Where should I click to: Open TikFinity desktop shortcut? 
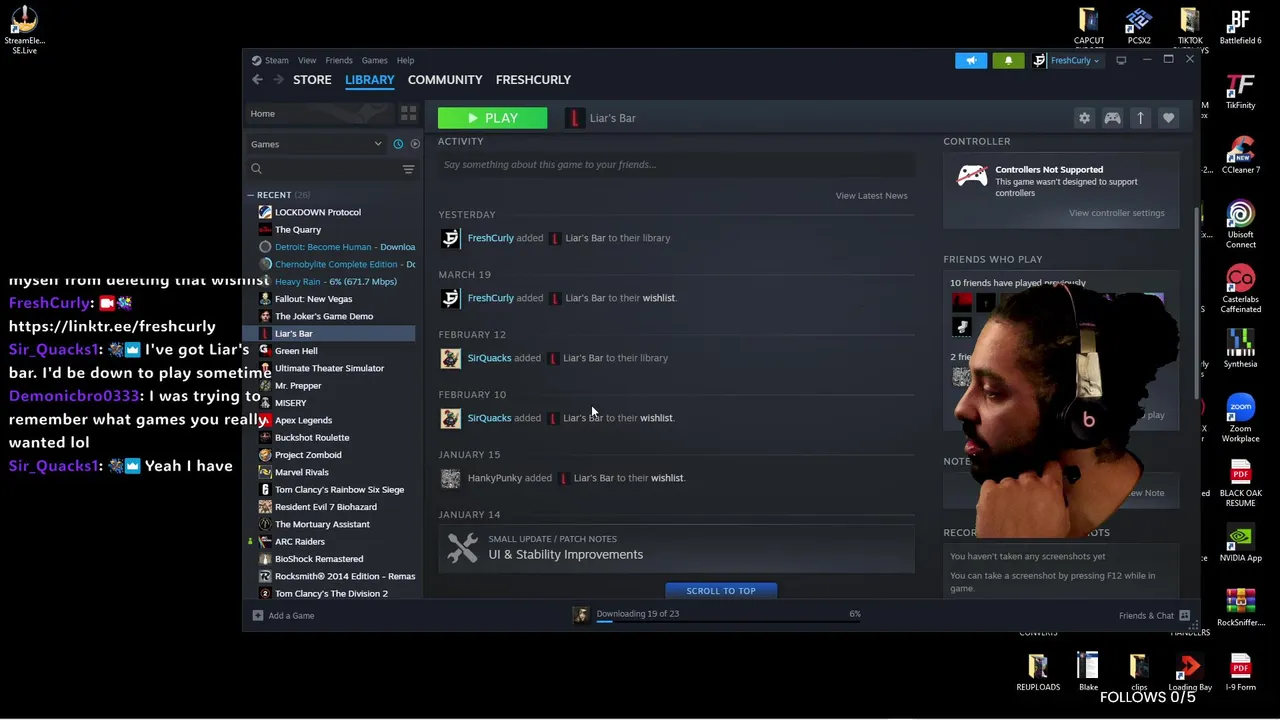pyautogui.click(x=1240, y=91)
